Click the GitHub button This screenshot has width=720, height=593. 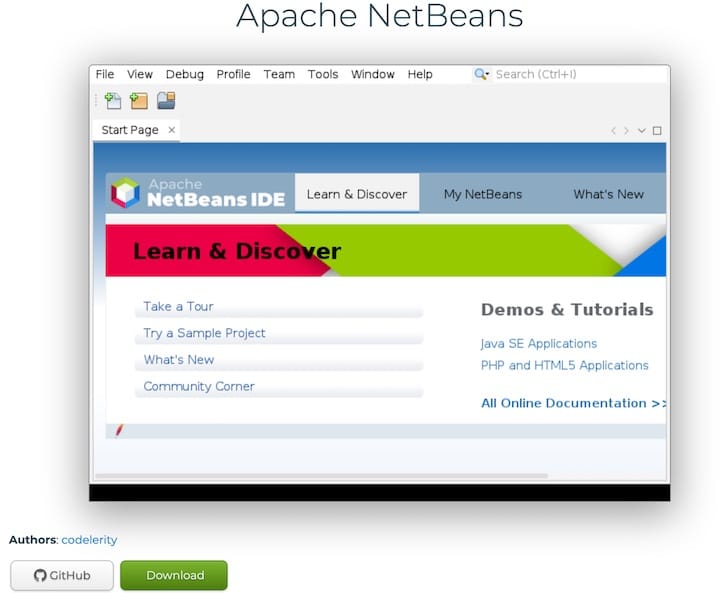pos(62,575)
